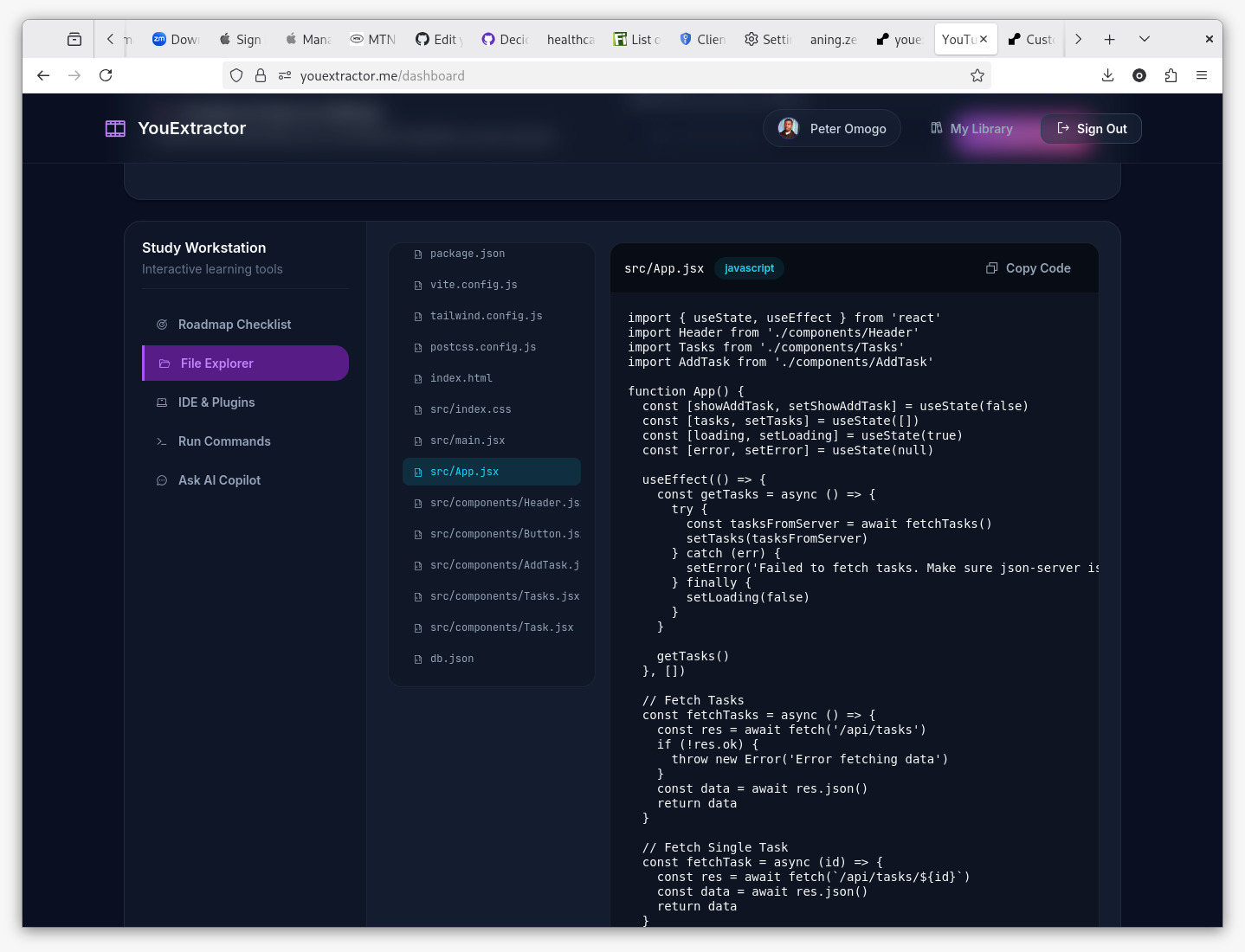
Task: Select src/App.jsx in file list
Action: tap(492, 472)
